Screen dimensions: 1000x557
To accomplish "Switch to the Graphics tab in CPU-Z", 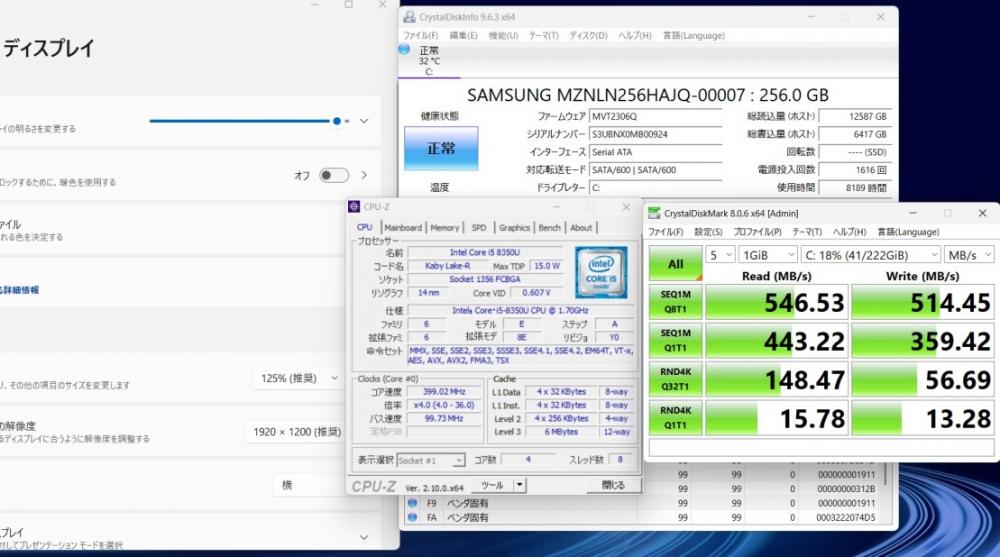I will [x=514, y=228].
